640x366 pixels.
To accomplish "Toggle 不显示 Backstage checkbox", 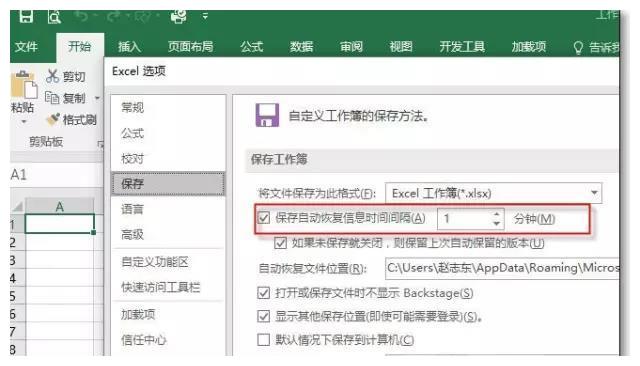I will [x=264, y=293].
